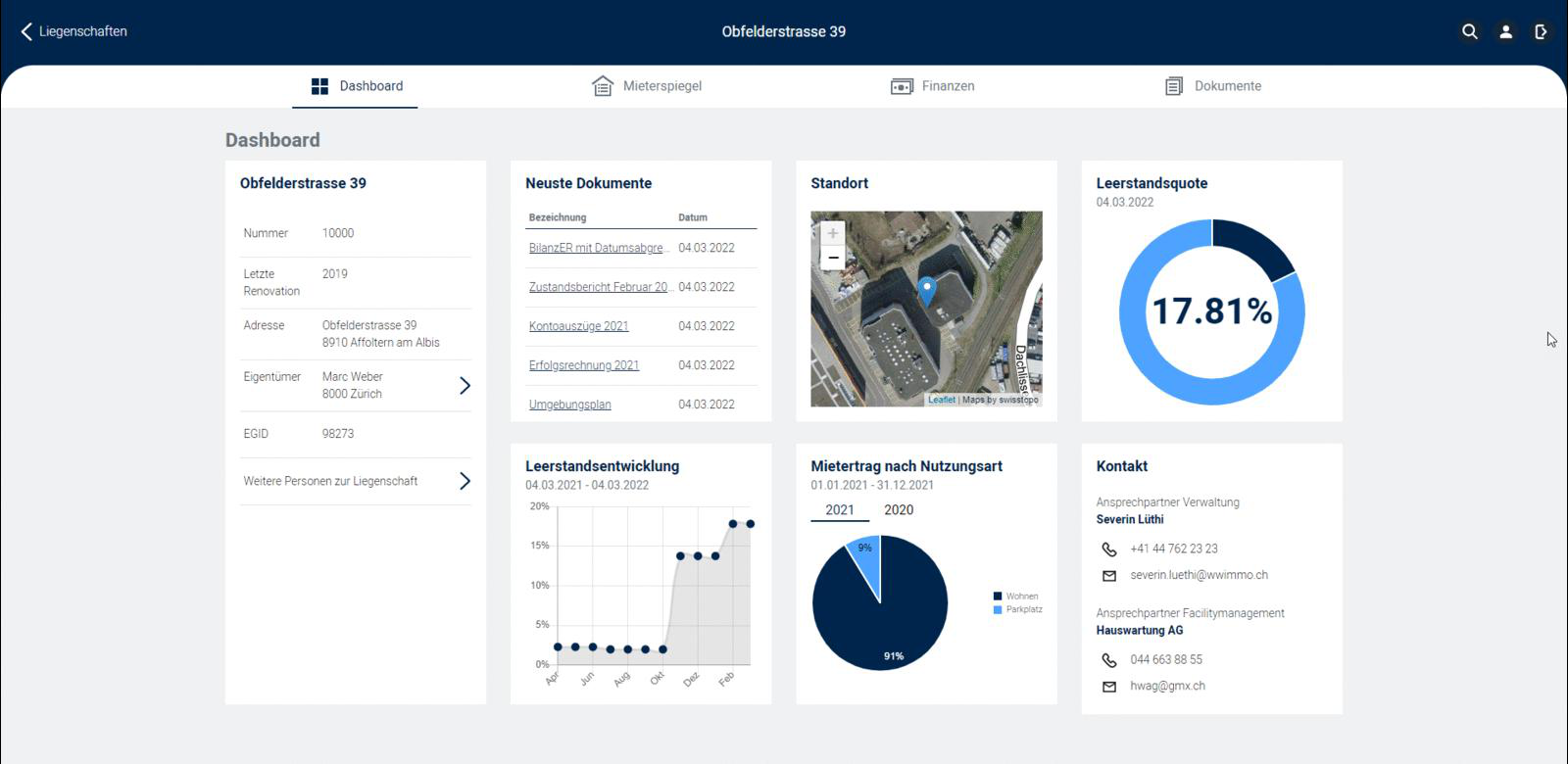Click the Wohnen legend color swatch
The image size is (1568, 764).
(998, 596)
